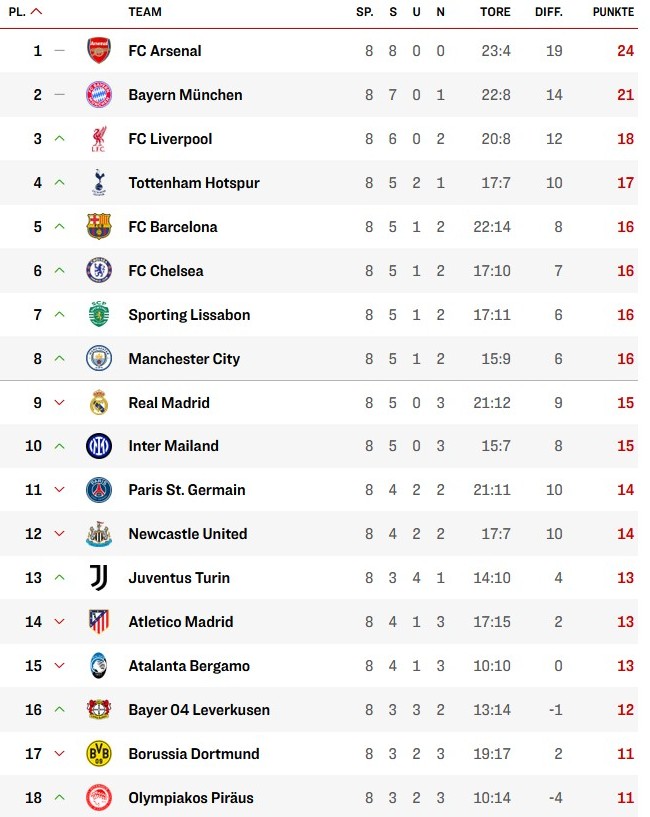Click the FC Liverpool crest icon

[x=99, y=139]
